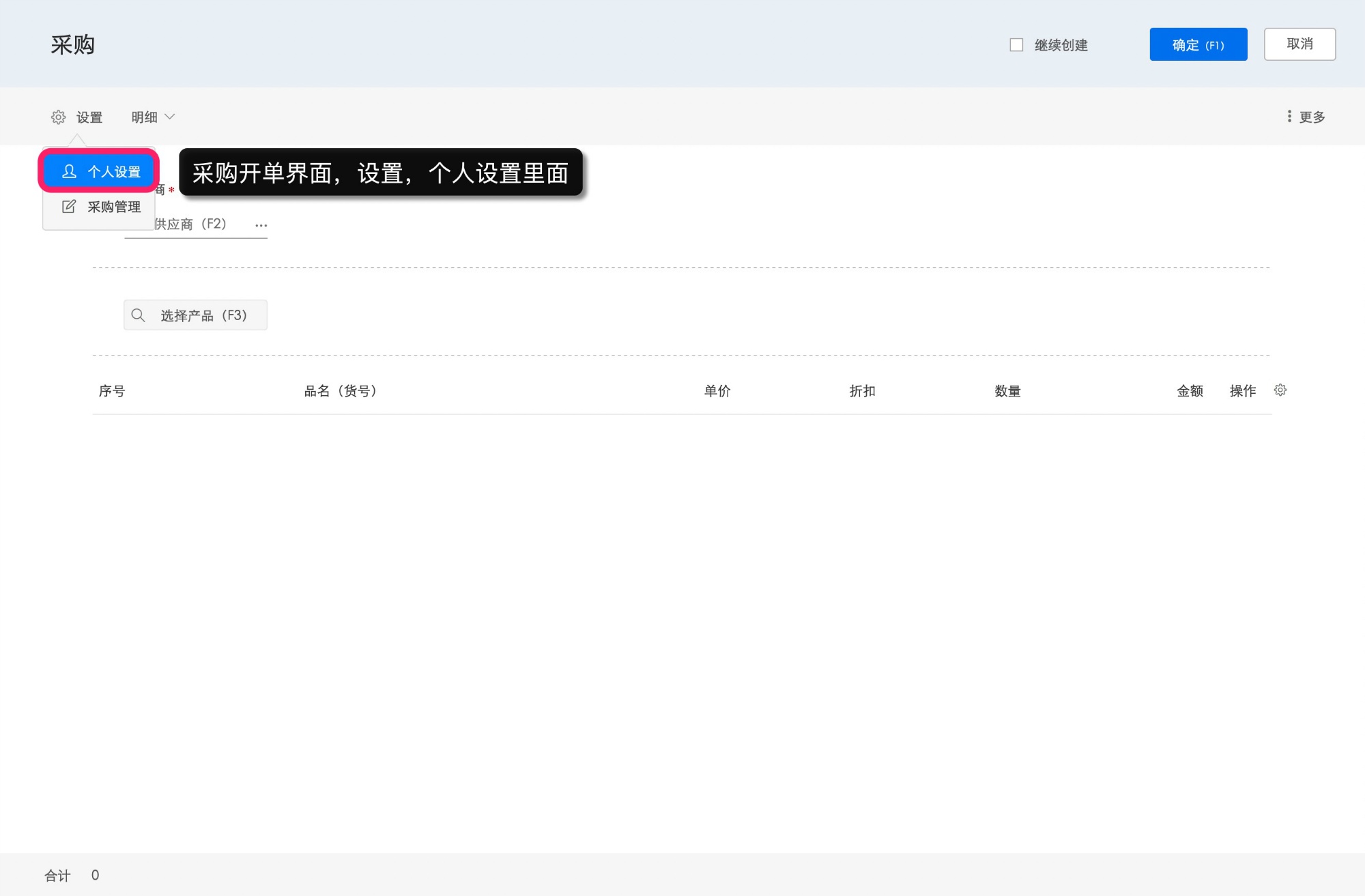1365x896 pixels.
Task: Click the 设置 label
Action: 89,117
